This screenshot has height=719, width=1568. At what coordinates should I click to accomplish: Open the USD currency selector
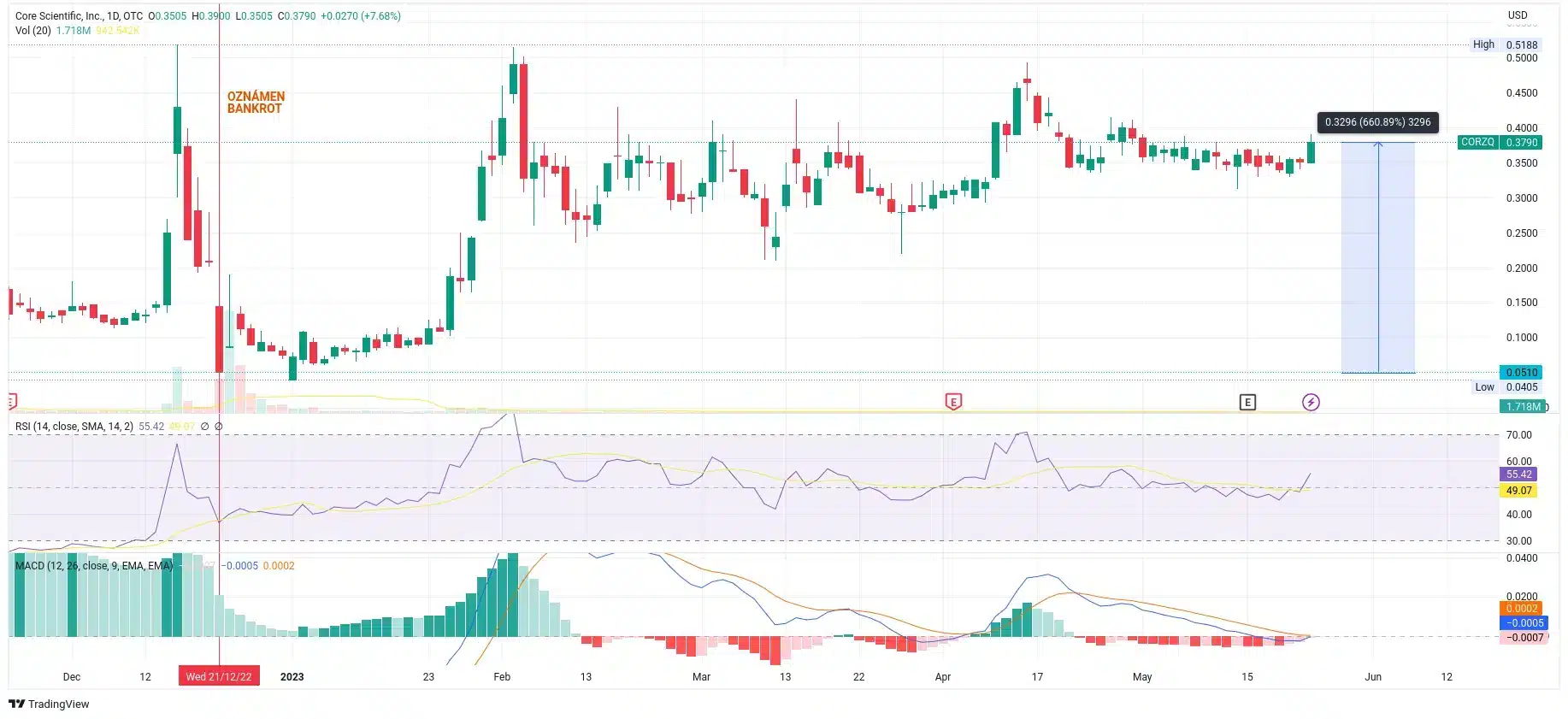coord(1518,15)
